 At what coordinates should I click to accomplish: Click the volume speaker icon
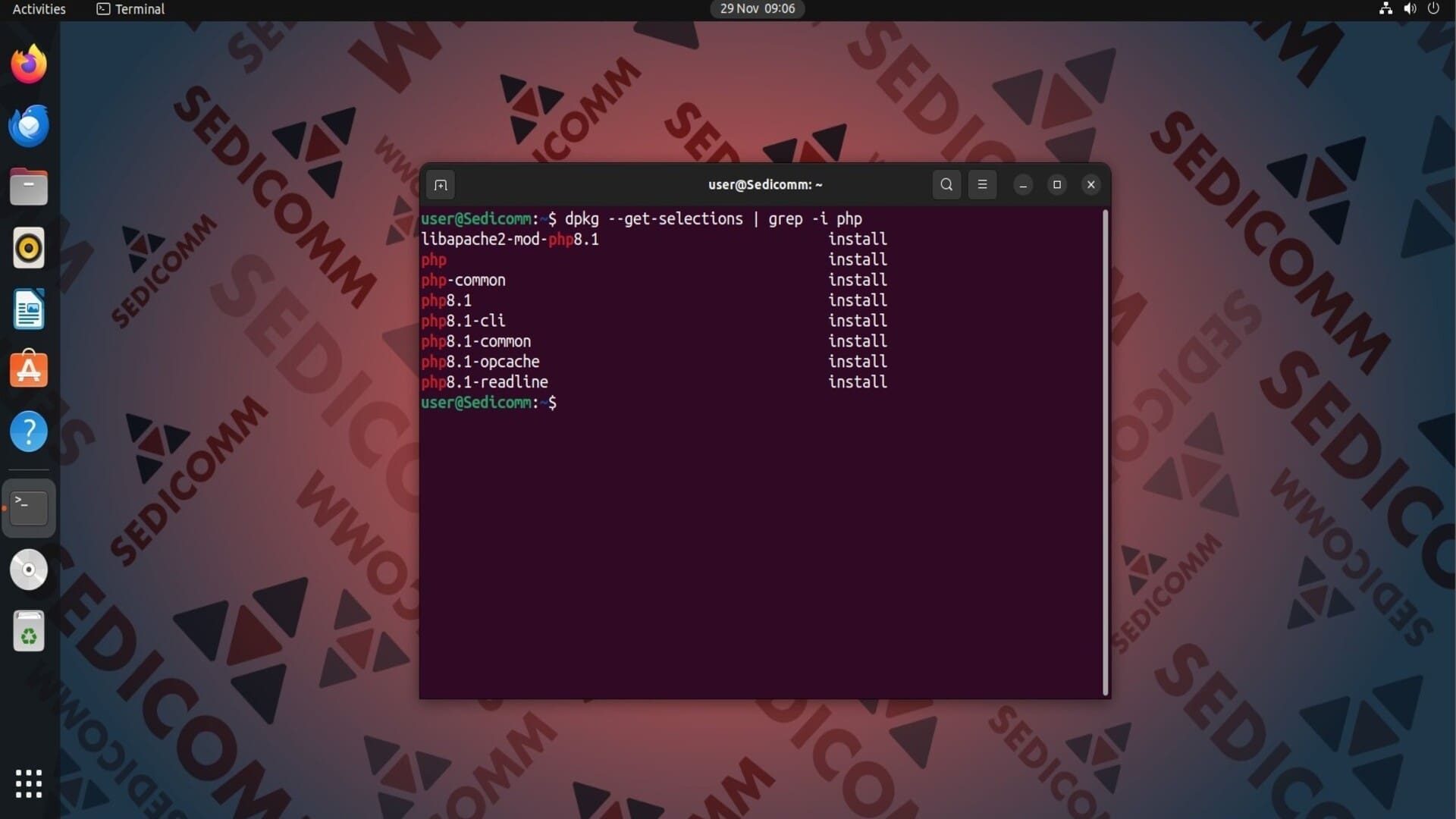point(1410,9)
